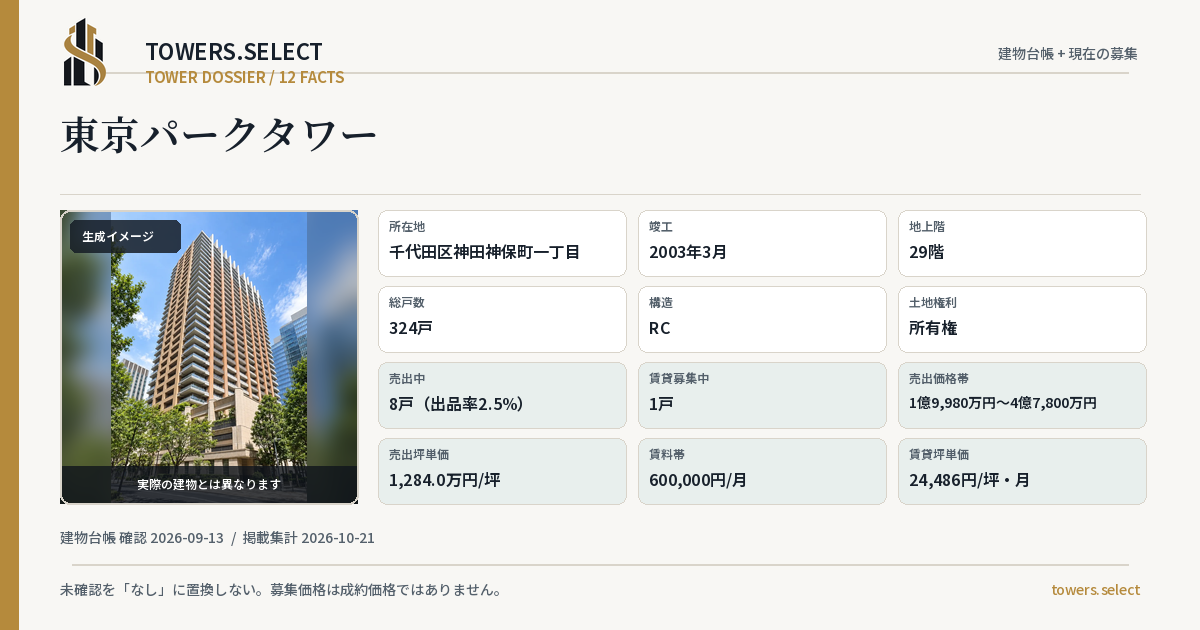Click the 実際の建物とは異なります caption
The image size is (1200, 630).
point(209,484)
